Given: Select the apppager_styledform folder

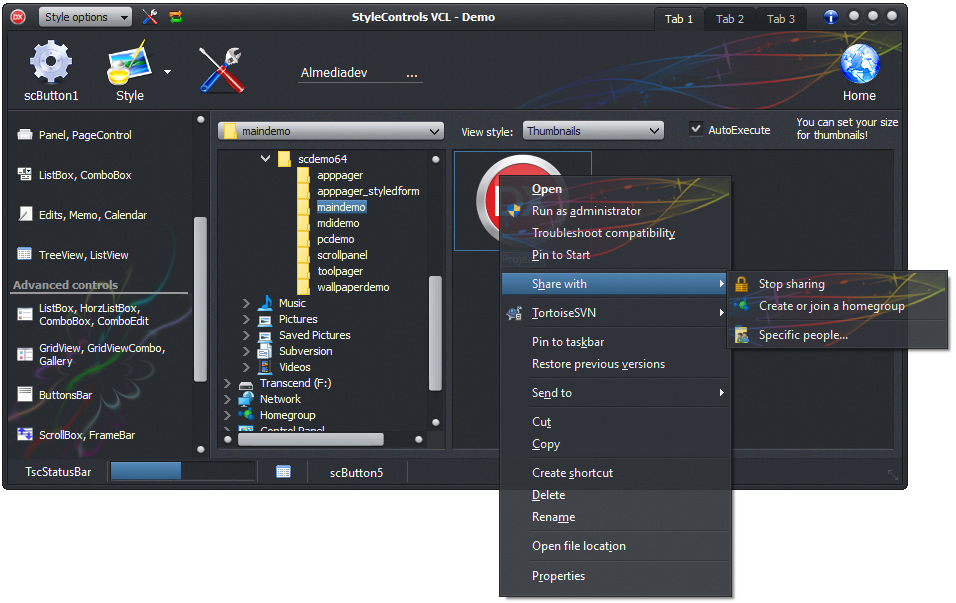Looking at the screenshot, I should click(x=368, y=191).
